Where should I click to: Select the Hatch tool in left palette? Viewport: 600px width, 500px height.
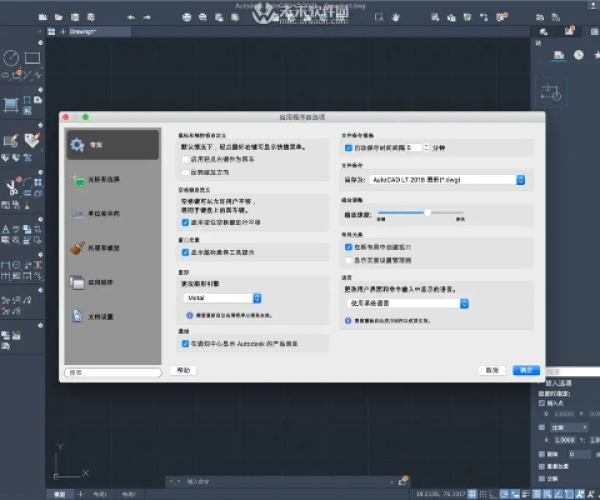[11, 104]
